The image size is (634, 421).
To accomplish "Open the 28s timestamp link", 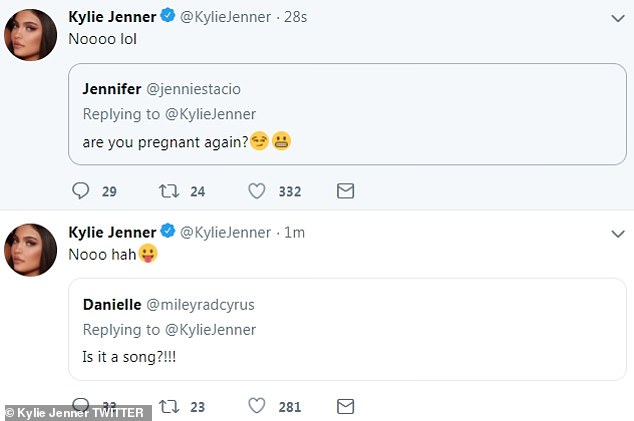I will [296, 17].
